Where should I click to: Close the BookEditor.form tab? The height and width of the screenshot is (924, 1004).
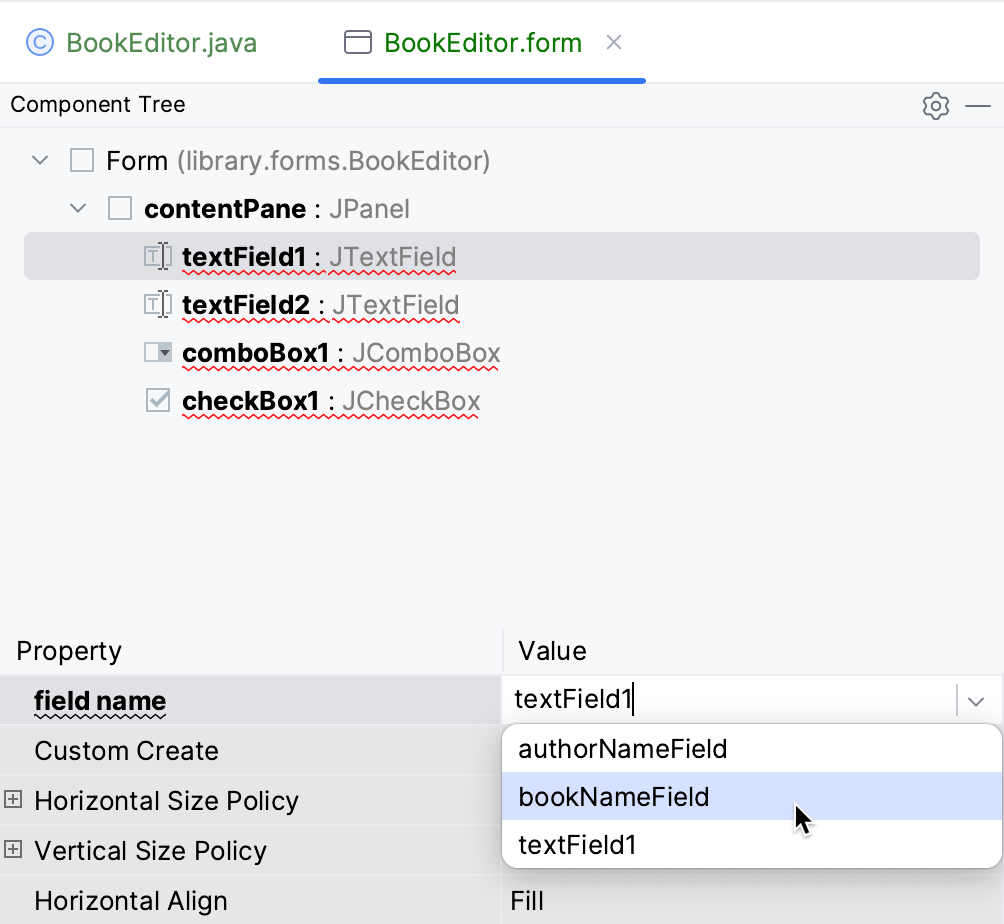tap(614, 43)
